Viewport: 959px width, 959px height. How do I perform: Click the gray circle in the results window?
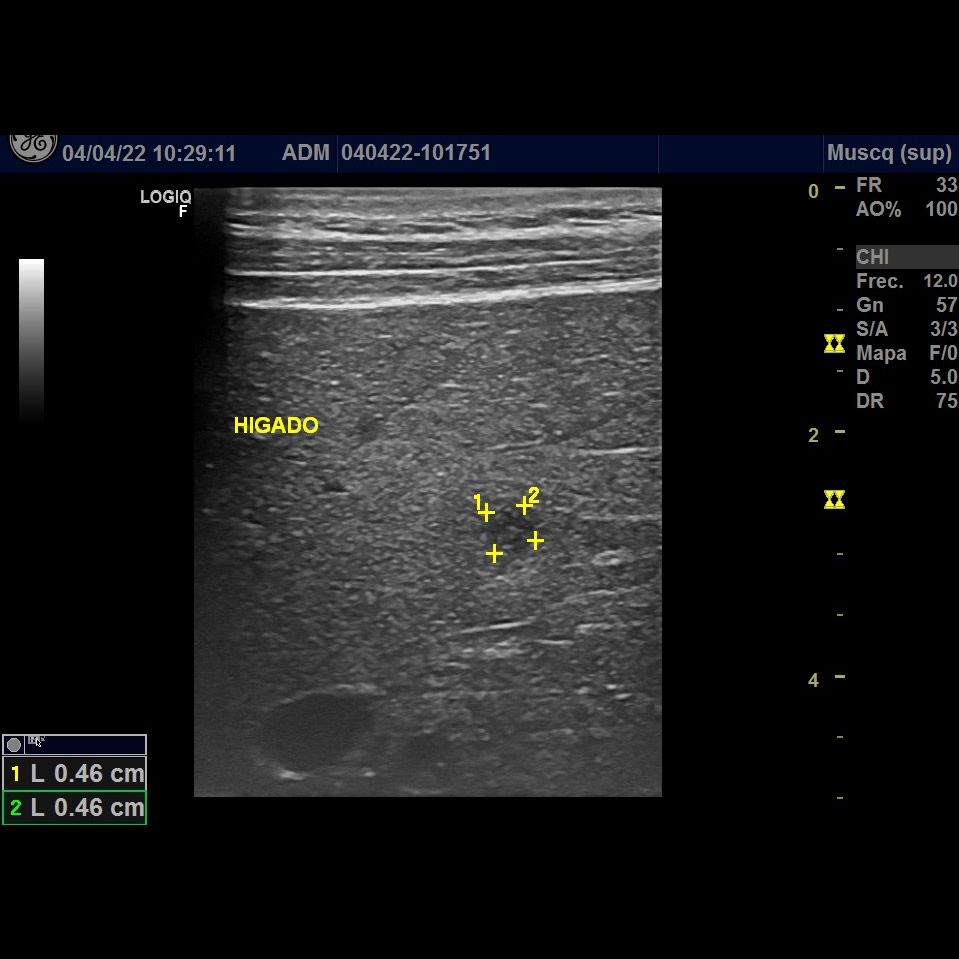click(14, 744)
